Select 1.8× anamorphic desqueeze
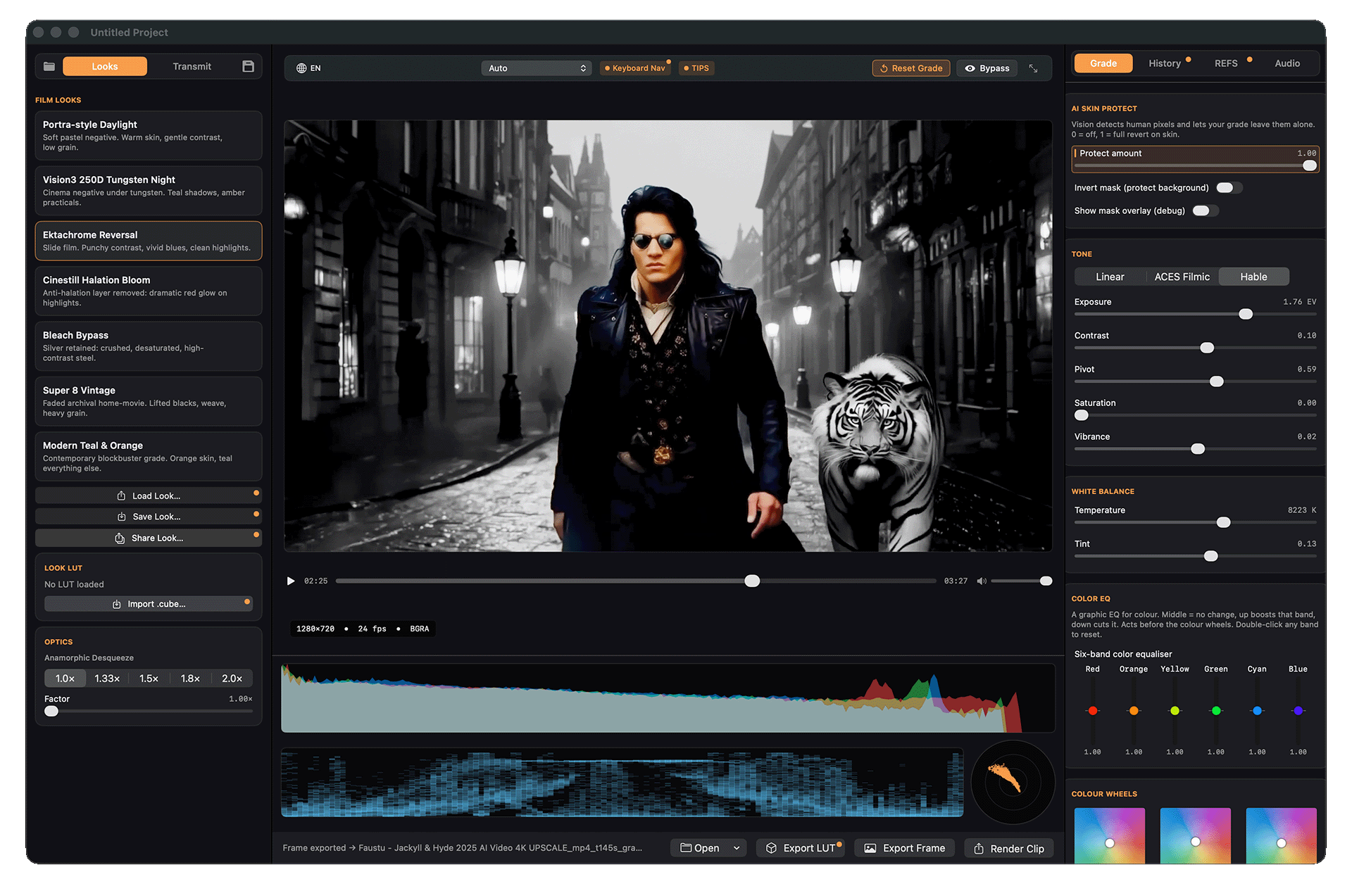 (190, 679)
